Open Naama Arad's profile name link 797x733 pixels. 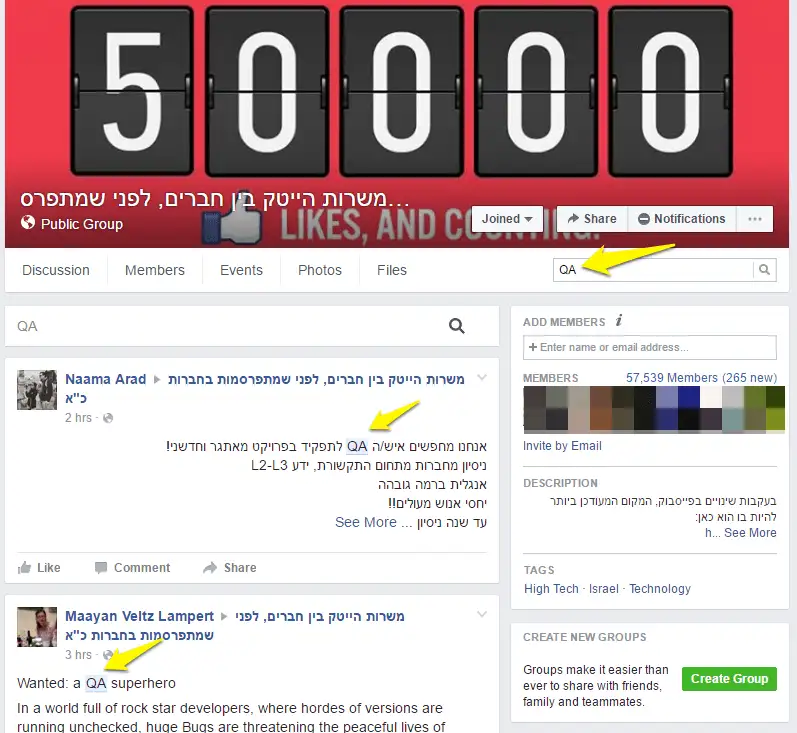105,379
